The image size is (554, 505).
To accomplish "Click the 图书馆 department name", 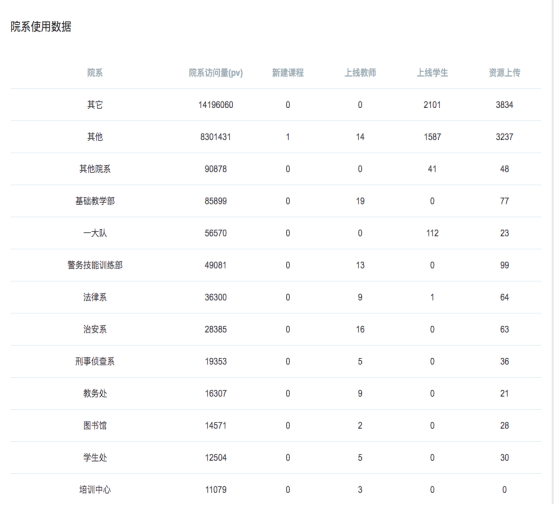I will point(95,425).
